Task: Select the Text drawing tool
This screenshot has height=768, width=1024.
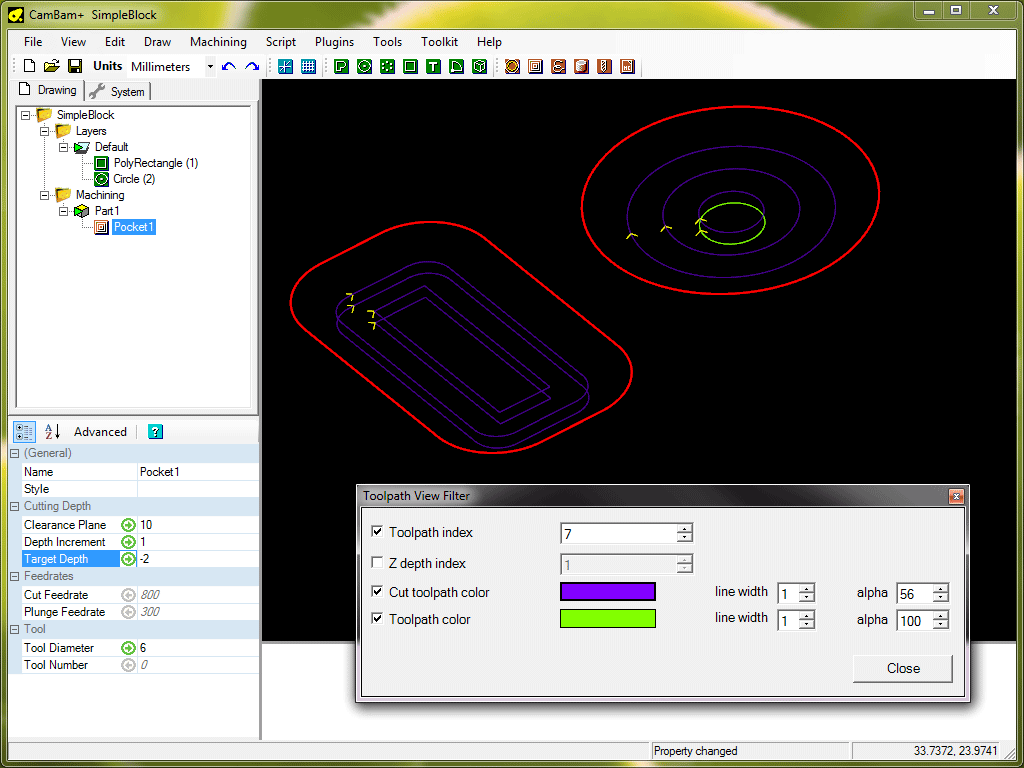Action: [433, 67]
